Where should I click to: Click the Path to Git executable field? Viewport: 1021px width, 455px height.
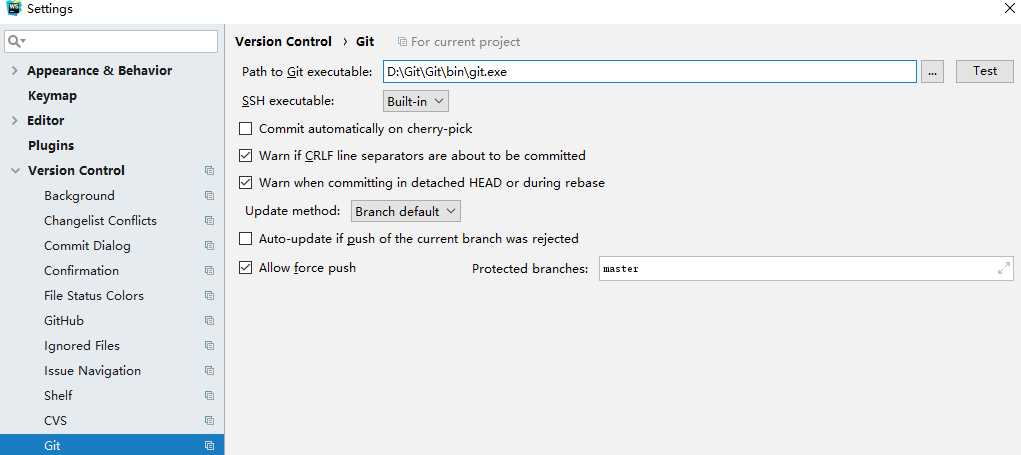pos(649,72)
